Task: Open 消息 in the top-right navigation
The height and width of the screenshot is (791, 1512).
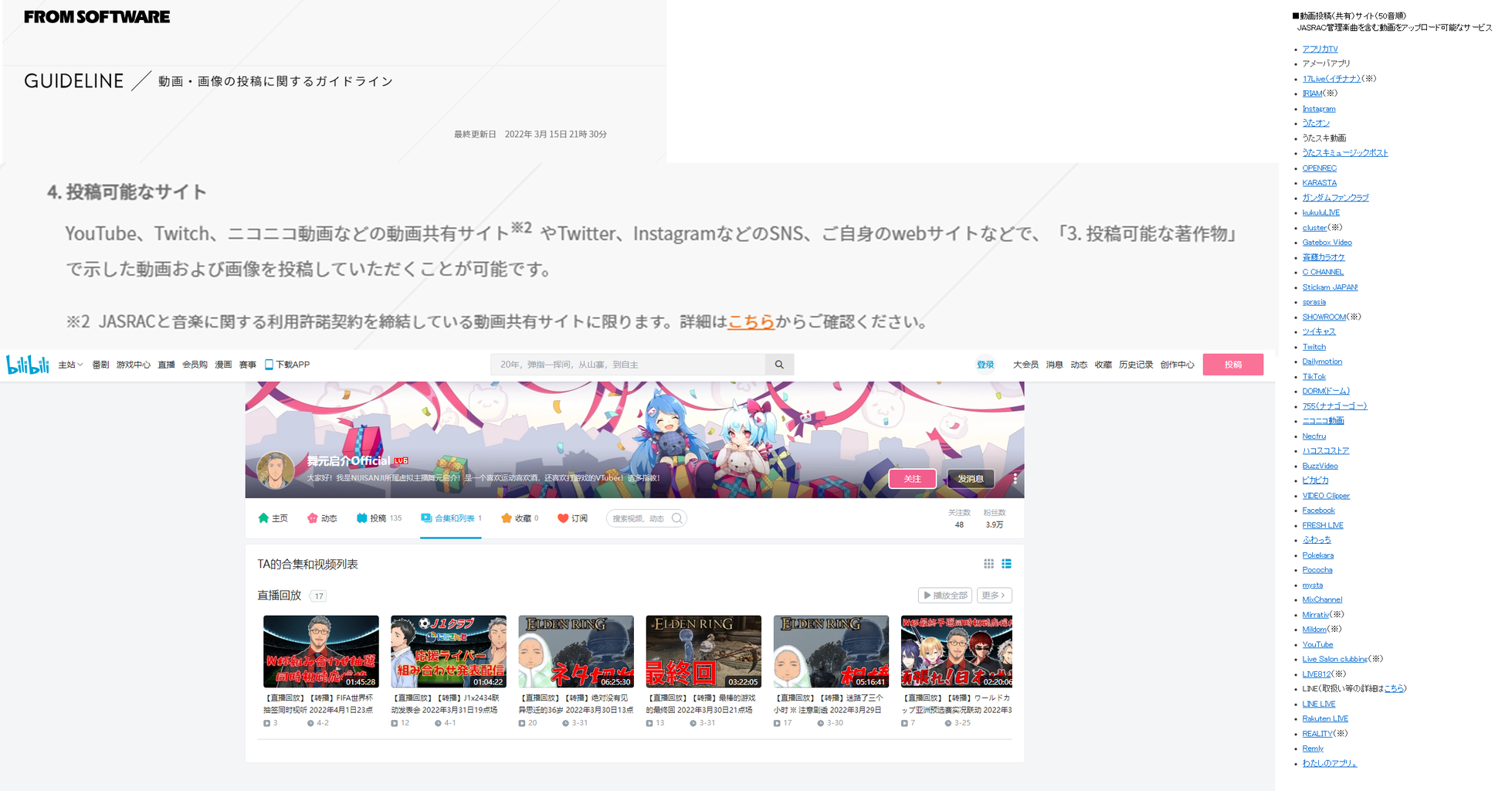Action: [x=1054, y=365]
